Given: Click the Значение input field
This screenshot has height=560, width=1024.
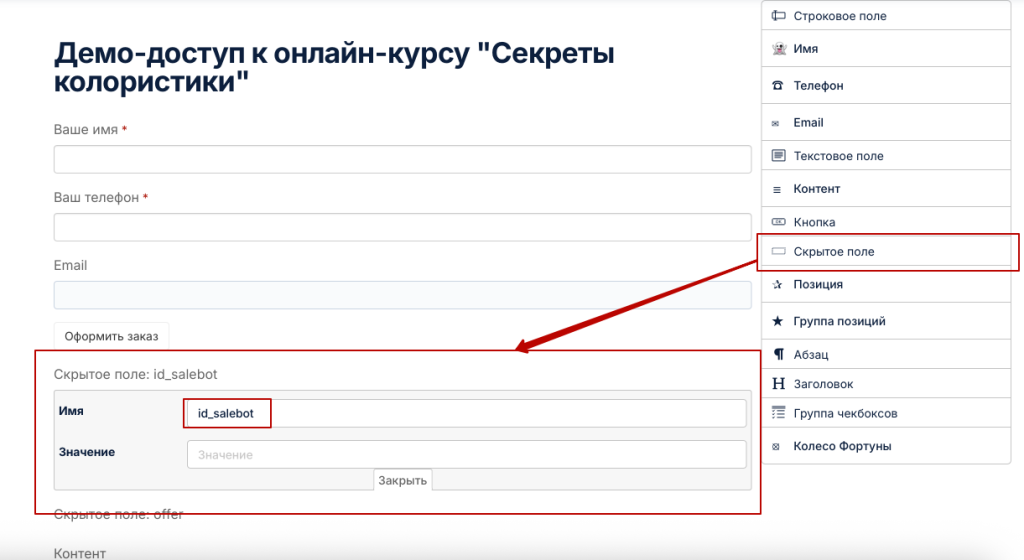Looking at the screenshot, I should click(466, 454).
